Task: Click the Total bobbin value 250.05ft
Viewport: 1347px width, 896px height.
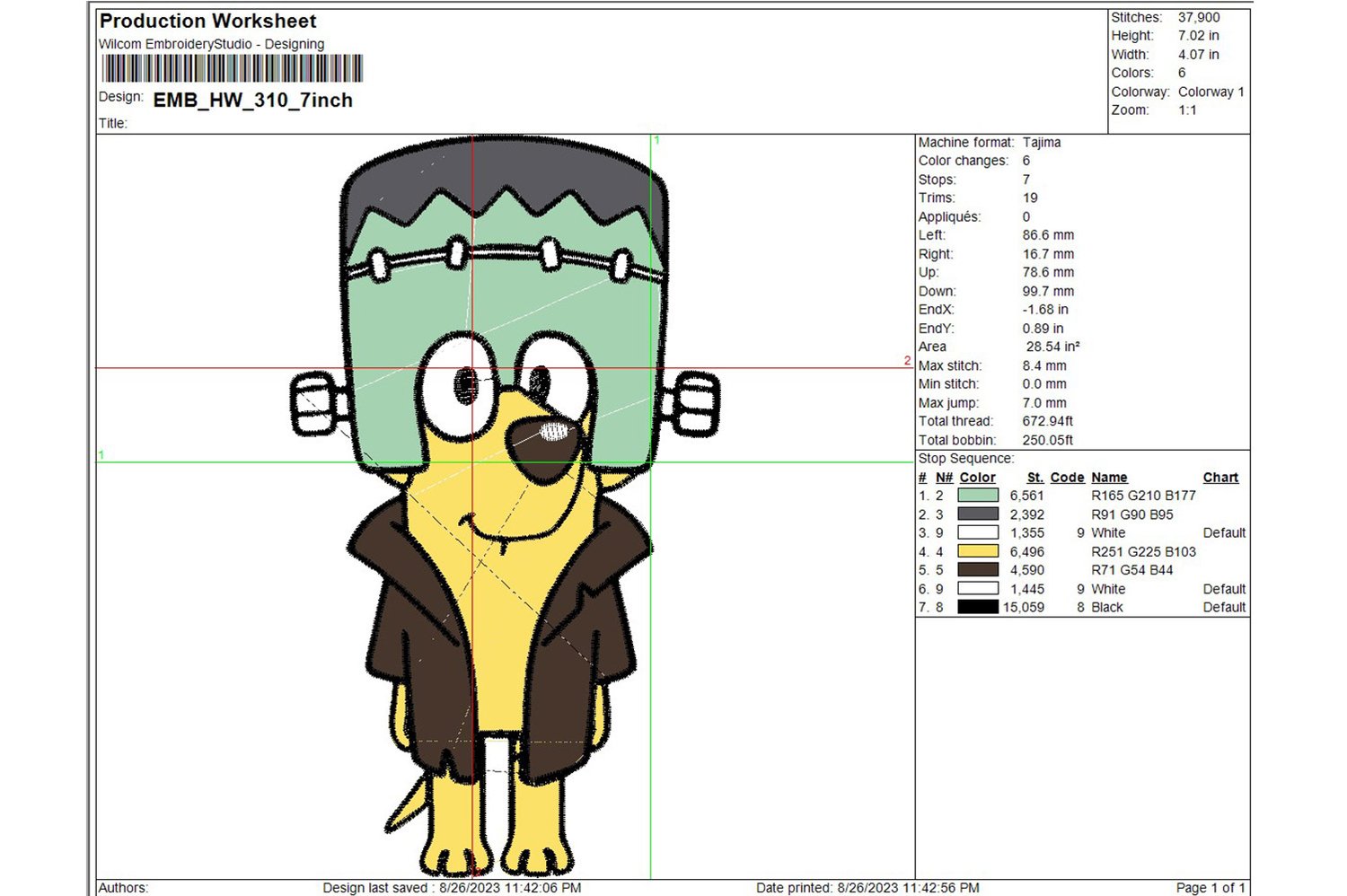Action: pos(1048,440)
